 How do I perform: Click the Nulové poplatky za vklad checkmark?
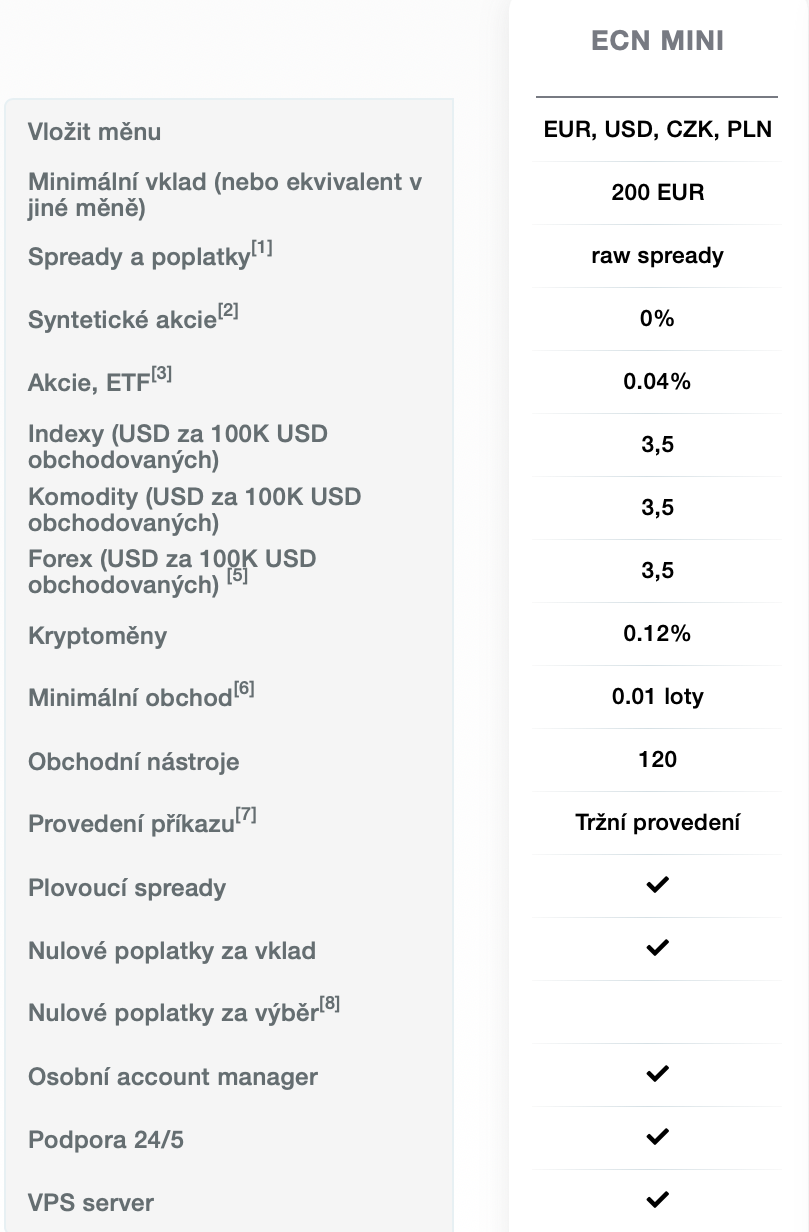657,948
